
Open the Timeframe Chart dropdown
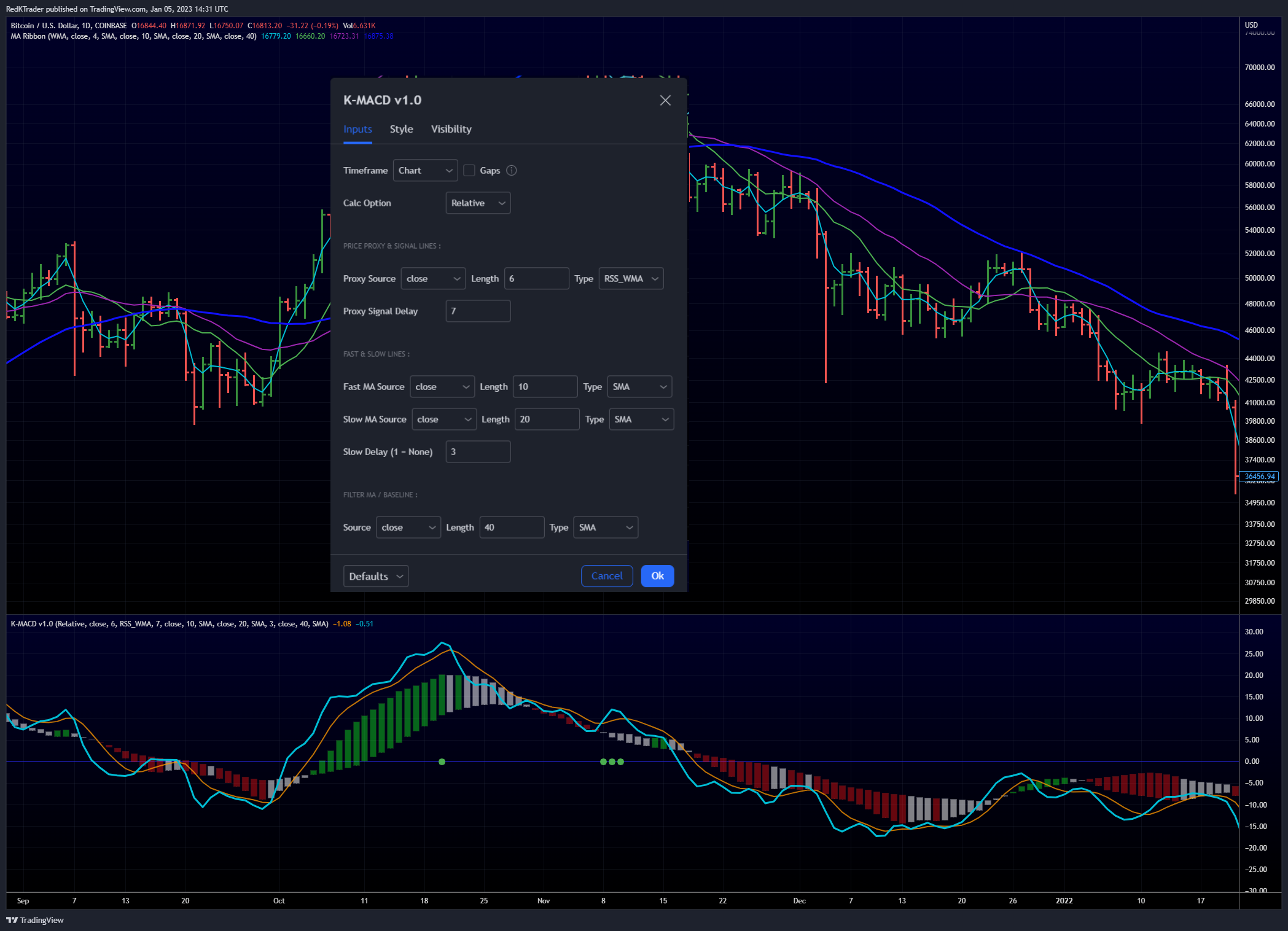[x=425, y=170]
